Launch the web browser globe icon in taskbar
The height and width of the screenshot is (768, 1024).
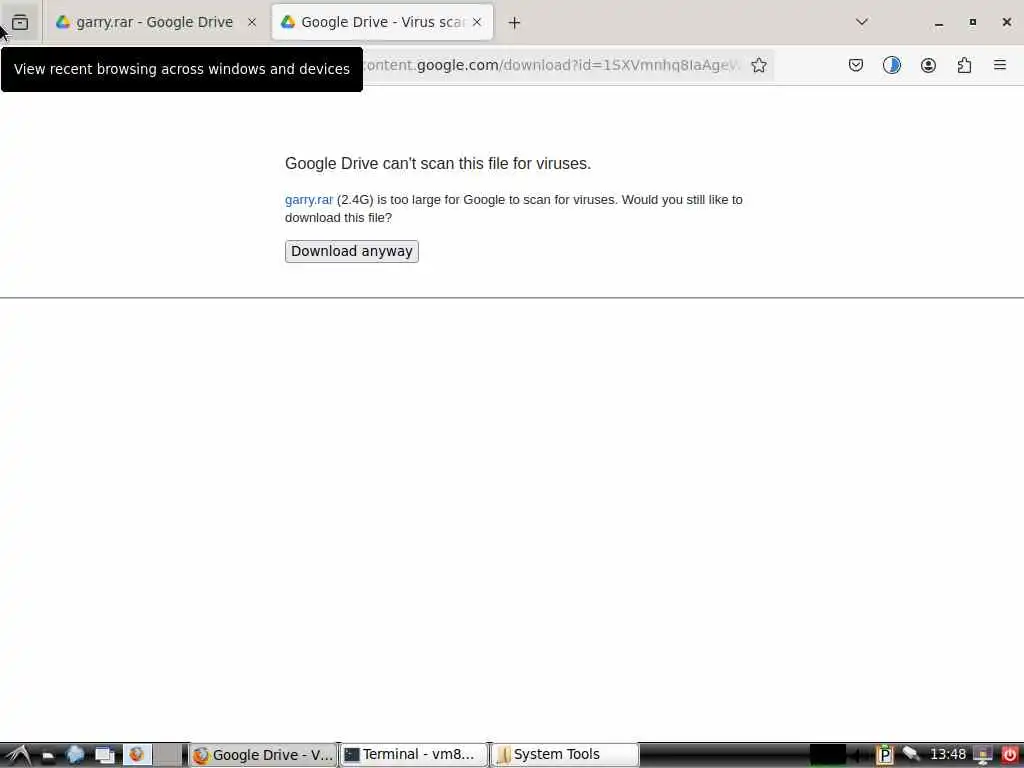pyautogui.click(x=76, y=755)
